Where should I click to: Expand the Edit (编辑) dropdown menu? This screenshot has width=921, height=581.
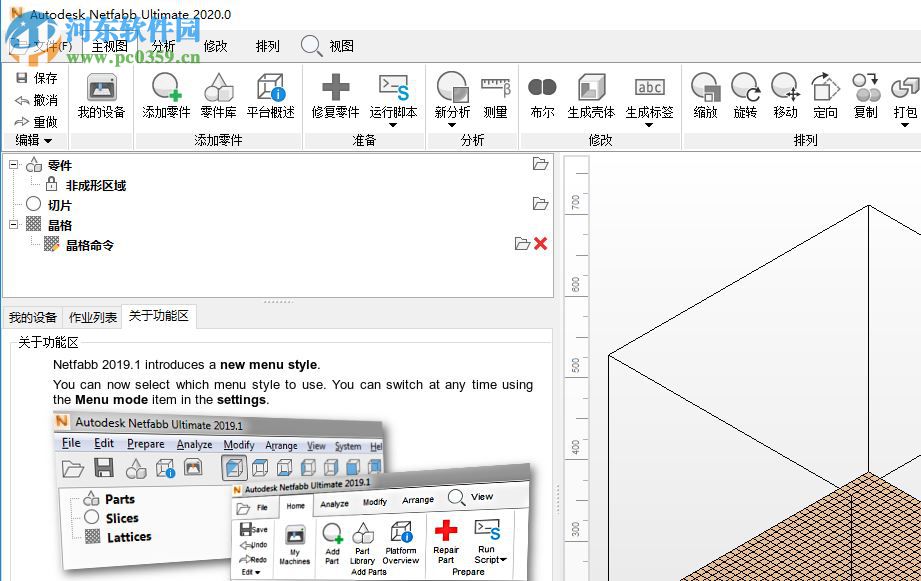[35, 140]
